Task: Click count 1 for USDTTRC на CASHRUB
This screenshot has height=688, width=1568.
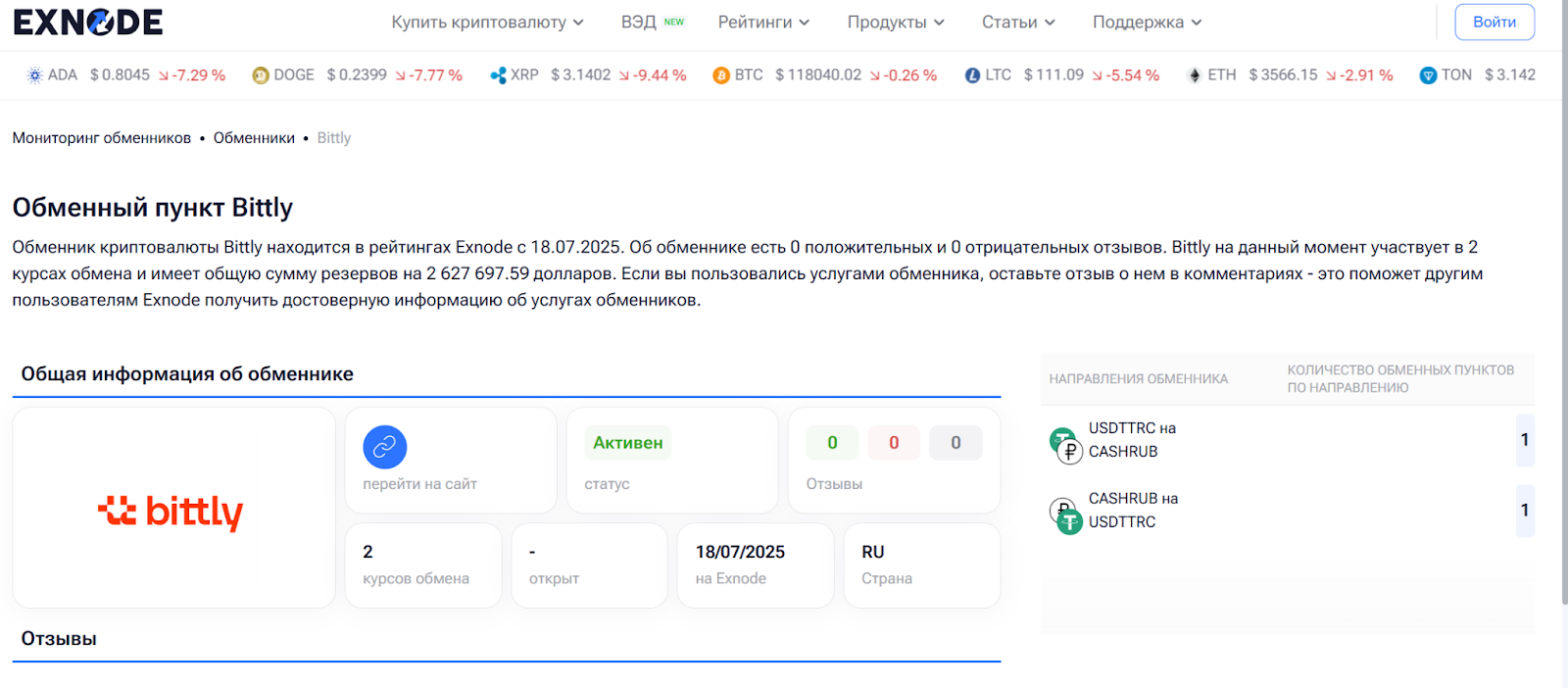Action: pos(1525,440)
